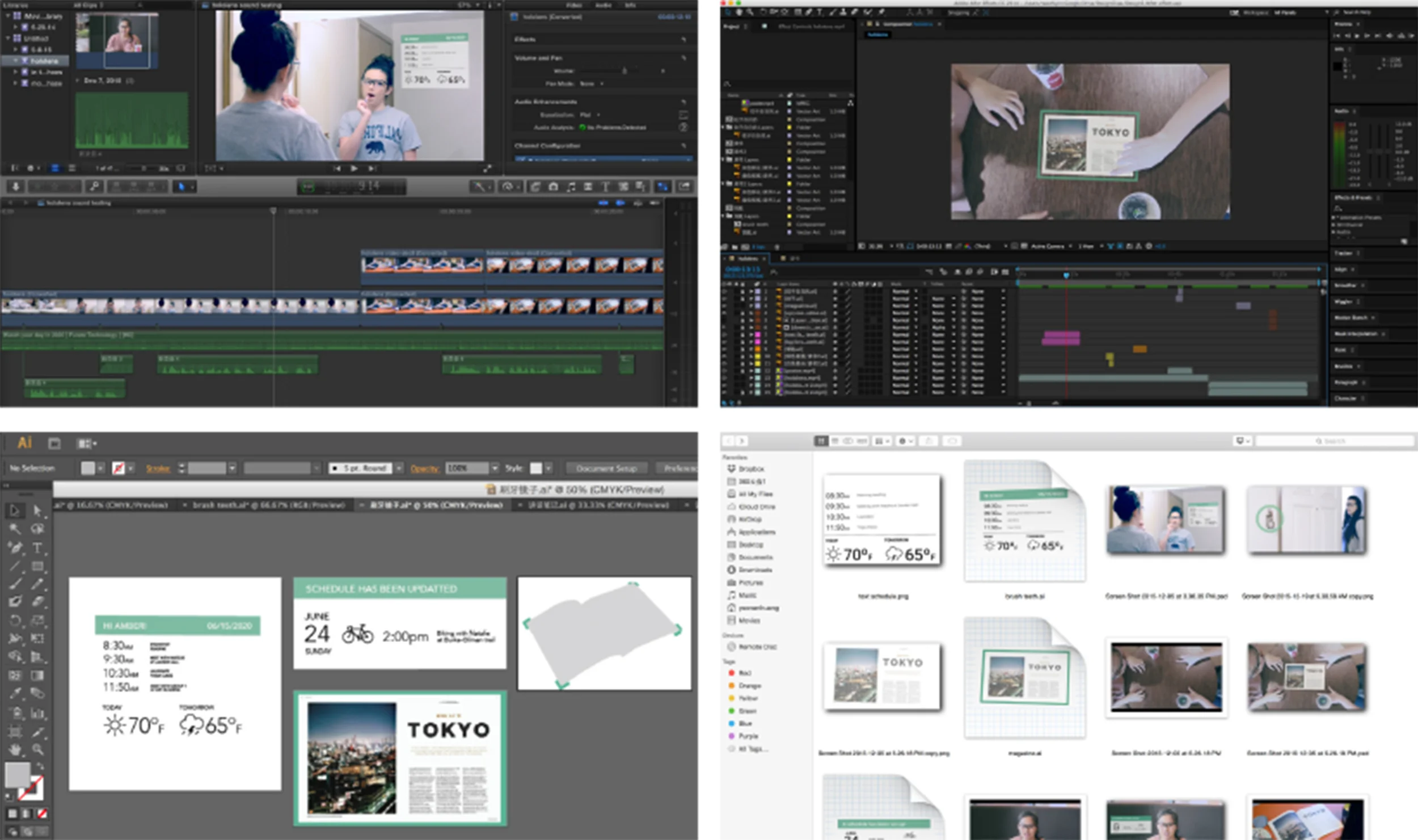Select the Rectangle tool in Illustrator
The image size is (1418, 840).
[37, 566]
